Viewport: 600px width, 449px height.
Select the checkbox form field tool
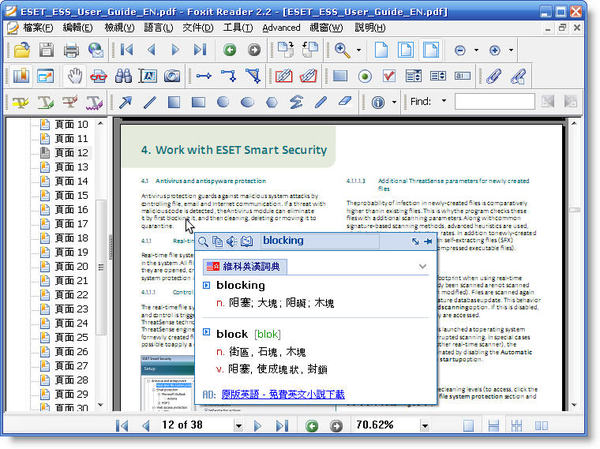(x=389, y=76)
